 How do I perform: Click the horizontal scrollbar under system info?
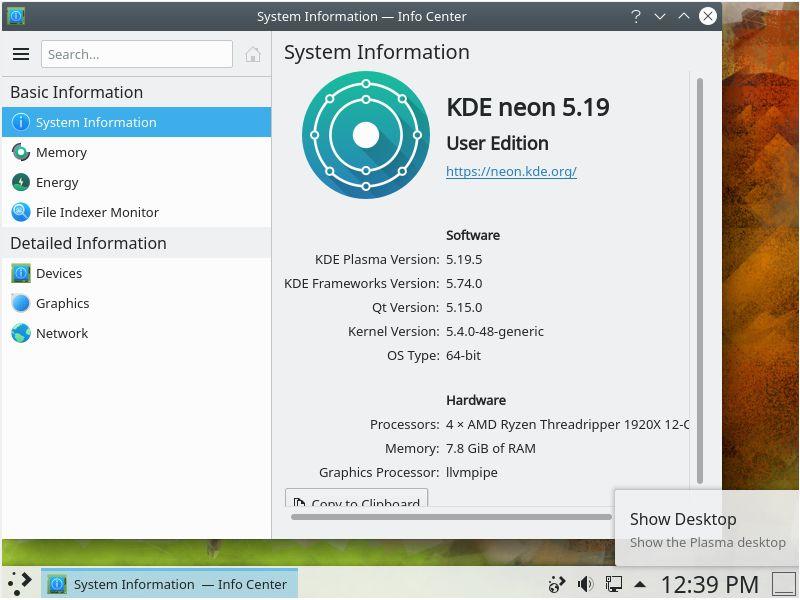(450, 517)
